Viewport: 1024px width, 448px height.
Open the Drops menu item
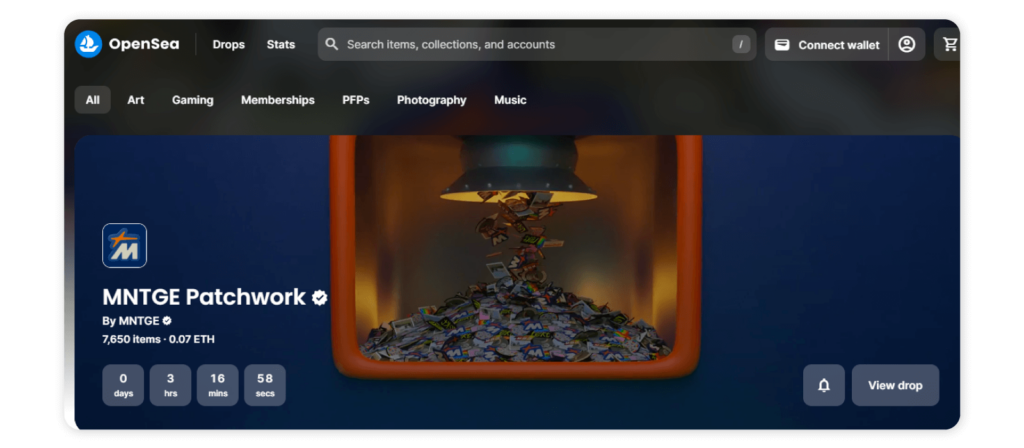click(x=229, y=44)
